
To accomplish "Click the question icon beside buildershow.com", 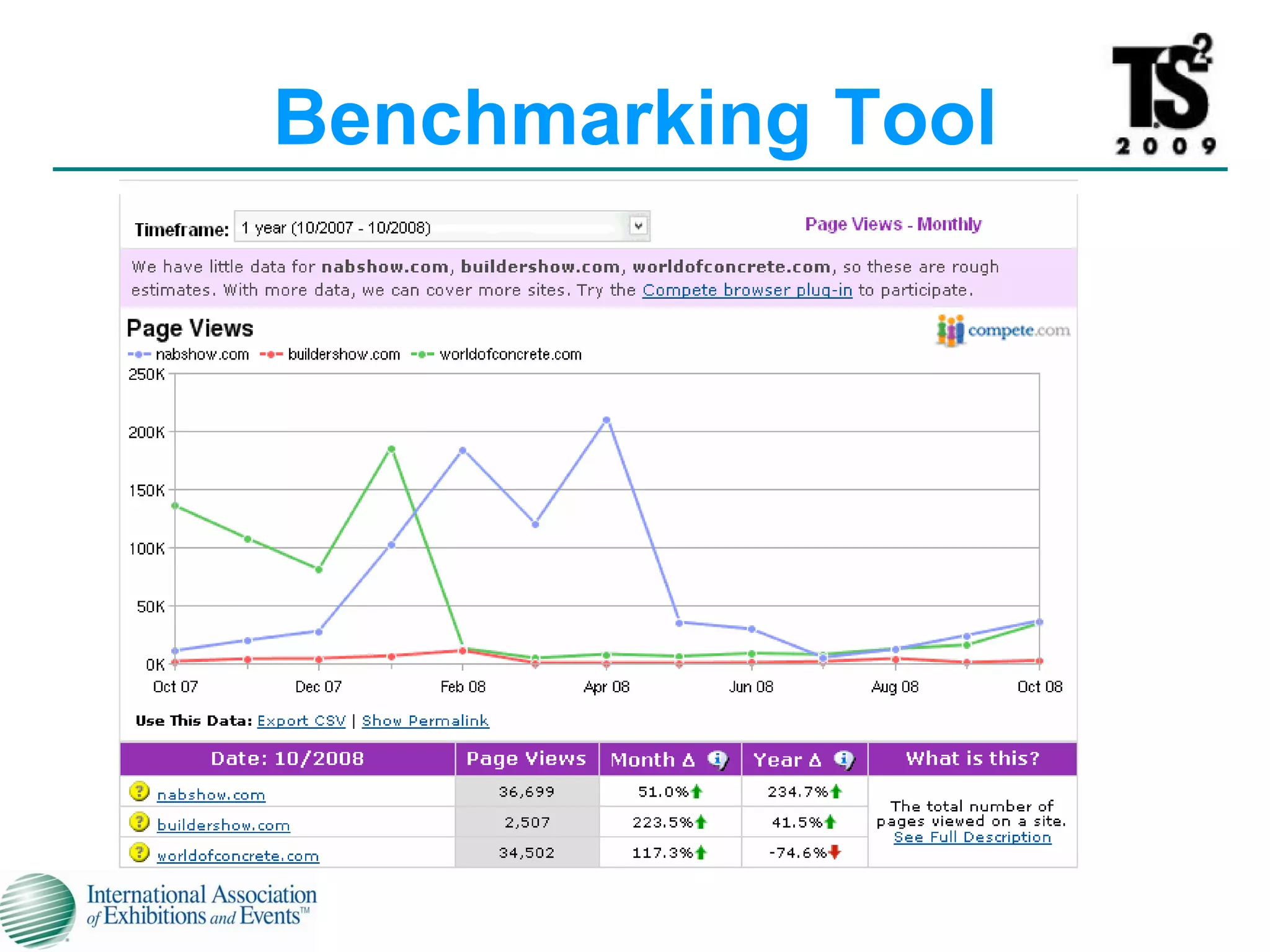I will pyautogui.click(x=140, y=822).
